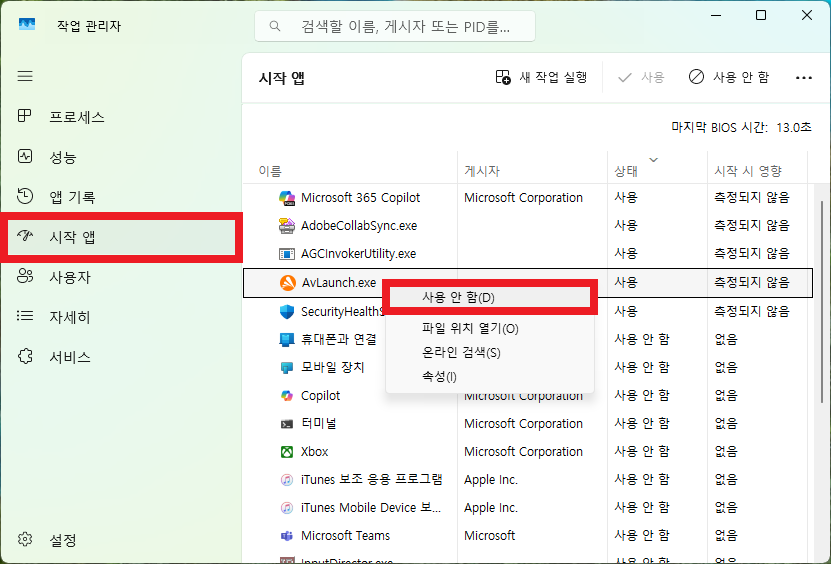Image resolution: width=831 pixels, height=564 pixels.
Task: Open the 서비스 services page
Action: tap(121, 357)
